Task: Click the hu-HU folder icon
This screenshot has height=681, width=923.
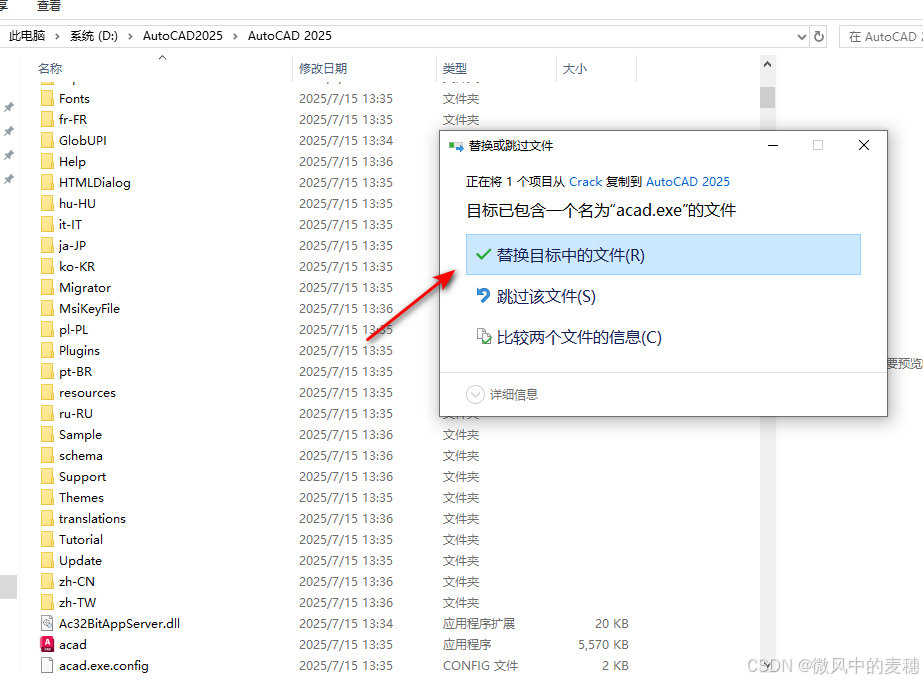Action: click(47, 204)
